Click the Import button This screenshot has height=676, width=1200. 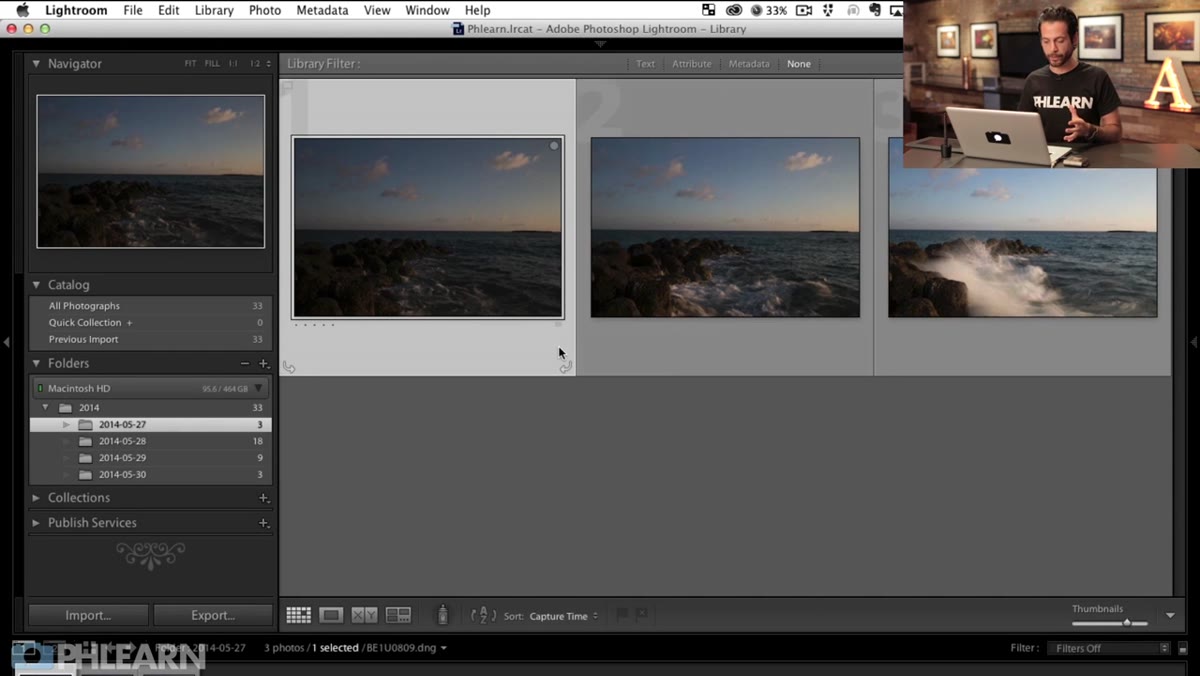coord(88,615)
